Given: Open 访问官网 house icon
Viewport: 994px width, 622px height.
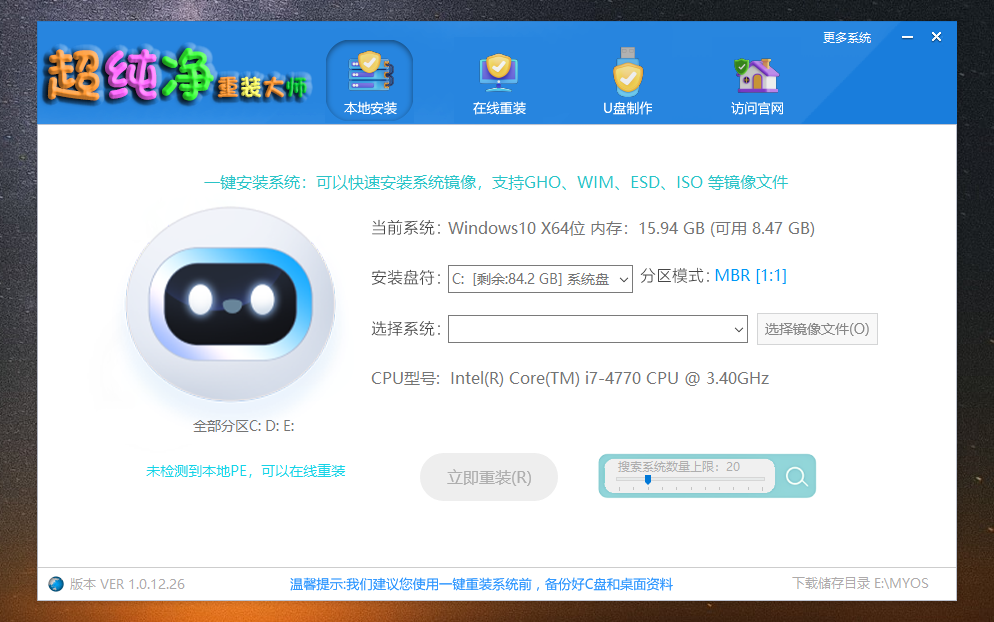Looking at the screenshot, I should click(756, 75).
